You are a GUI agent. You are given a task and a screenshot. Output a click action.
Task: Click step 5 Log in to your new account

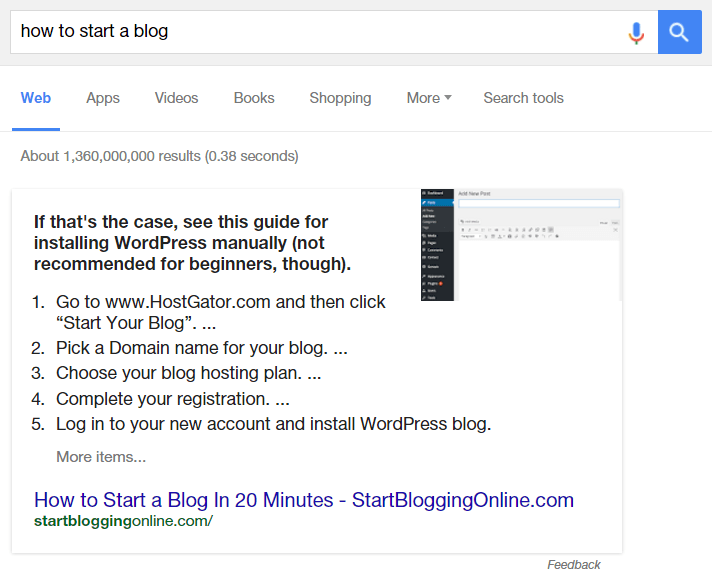(274, 424)
